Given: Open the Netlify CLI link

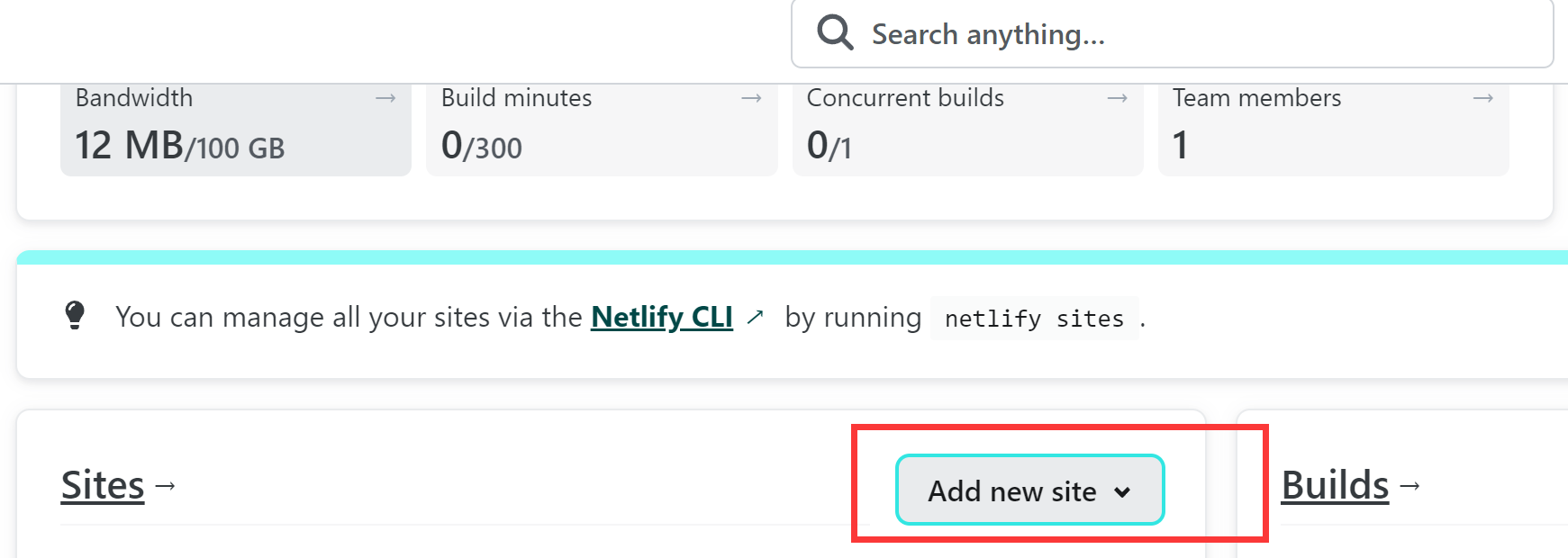Looking at the screenshot, I should [x=662, y=317].
